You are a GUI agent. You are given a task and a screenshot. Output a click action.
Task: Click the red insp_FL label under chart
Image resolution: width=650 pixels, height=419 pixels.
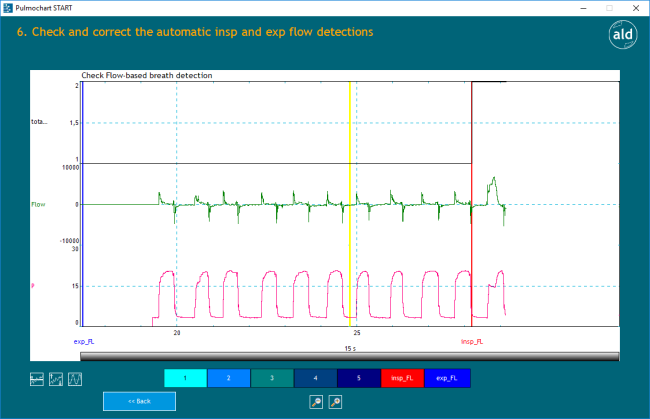472,341
